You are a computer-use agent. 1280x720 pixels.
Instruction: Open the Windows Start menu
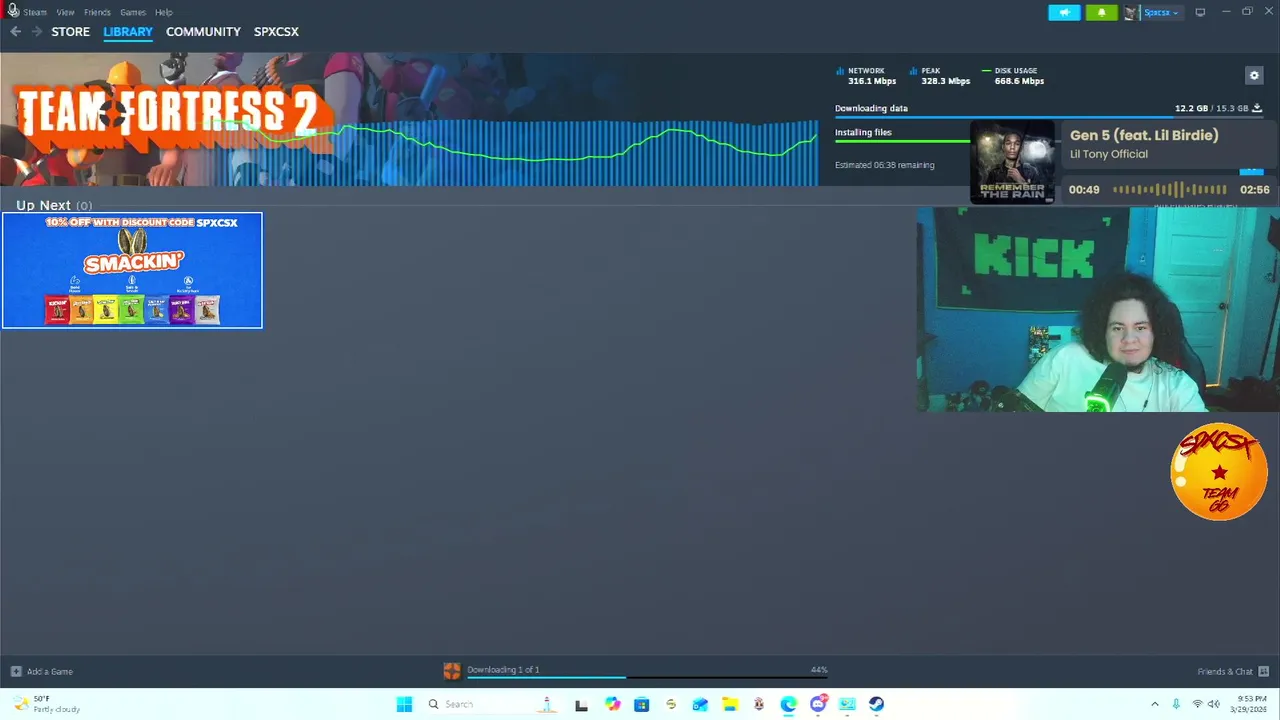tap(404, 704)
